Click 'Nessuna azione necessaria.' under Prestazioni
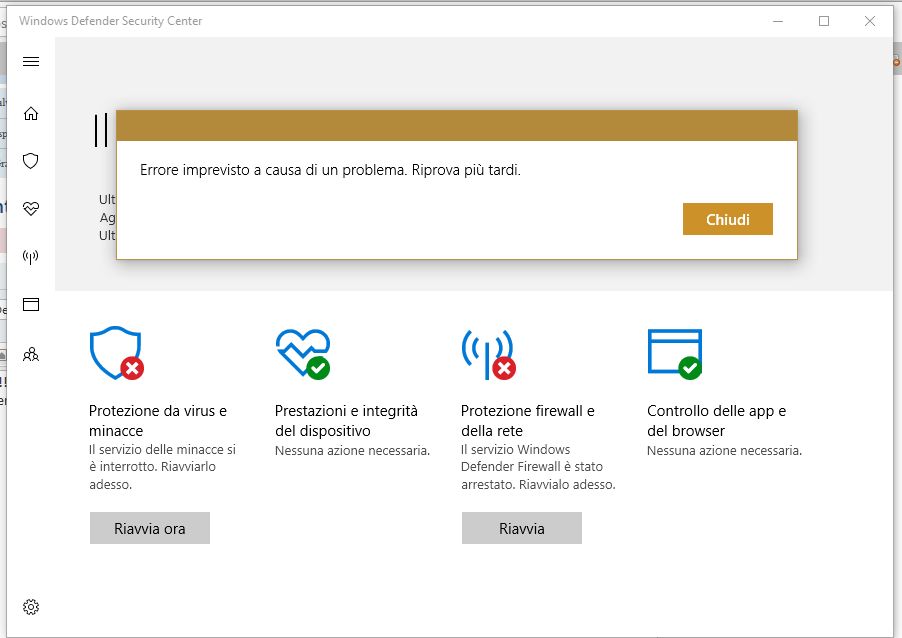The image size is (902, 638). point(353,450)
